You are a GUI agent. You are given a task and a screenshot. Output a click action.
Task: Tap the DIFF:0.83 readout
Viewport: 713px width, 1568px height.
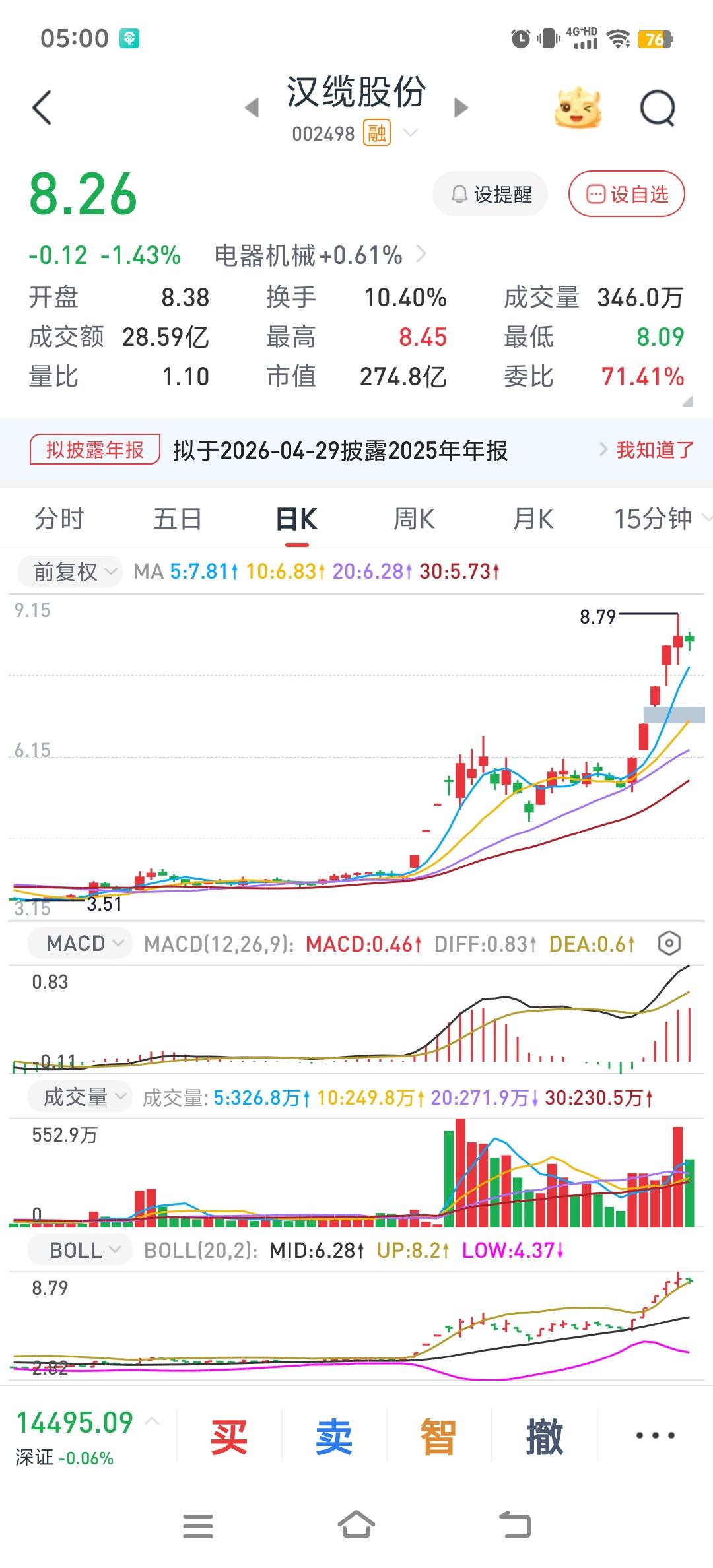point(485,944)
